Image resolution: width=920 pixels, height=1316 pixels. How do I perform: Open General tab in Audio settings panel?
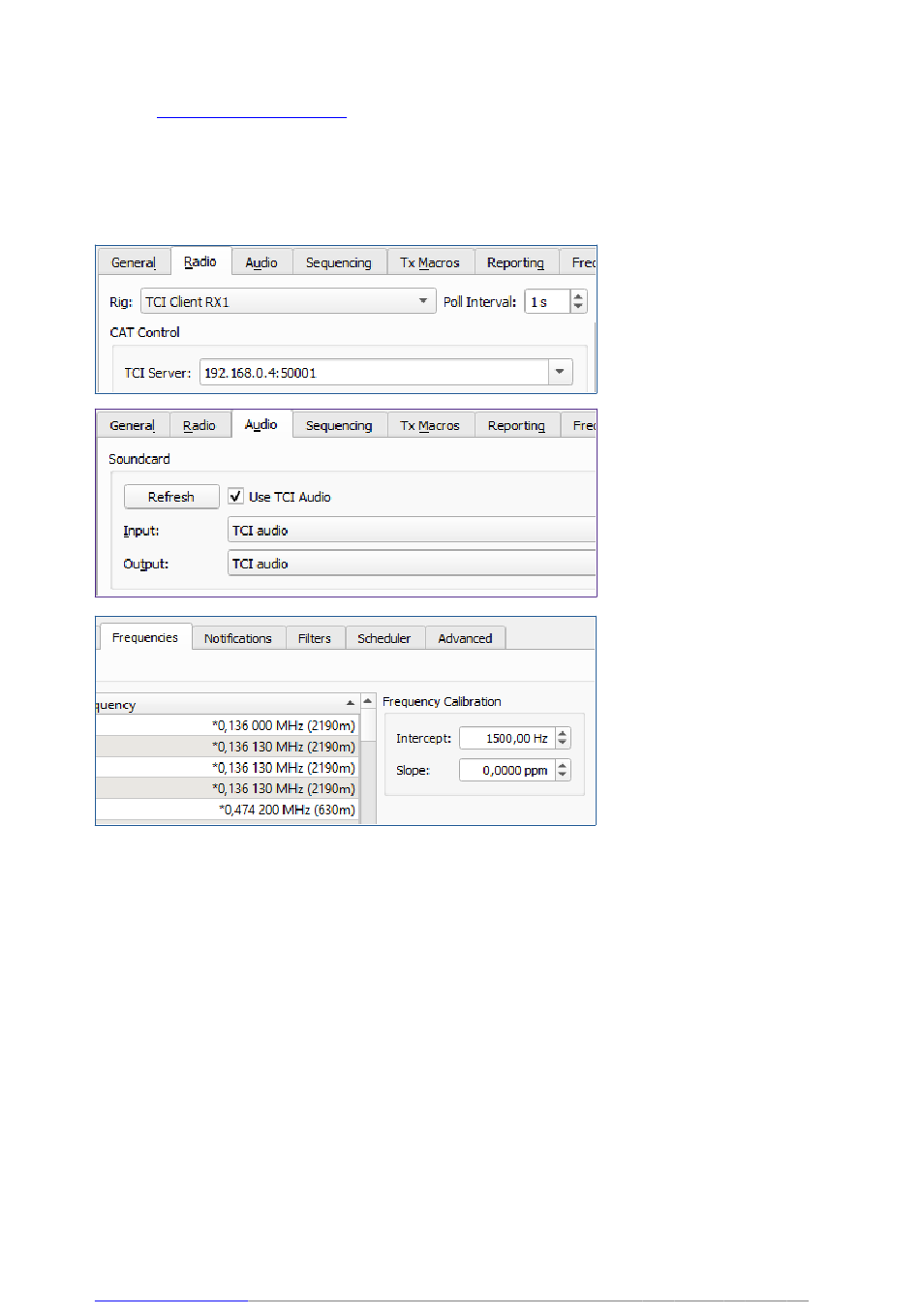[x=133, y=425]
